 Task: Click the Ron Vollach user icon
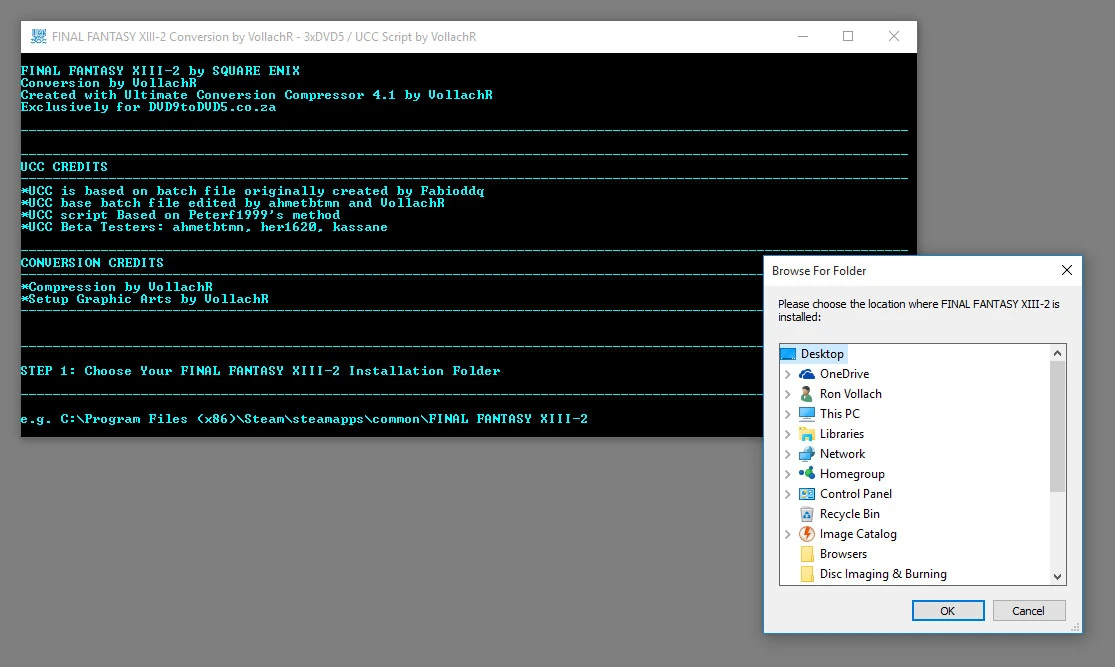pos(806,394)
